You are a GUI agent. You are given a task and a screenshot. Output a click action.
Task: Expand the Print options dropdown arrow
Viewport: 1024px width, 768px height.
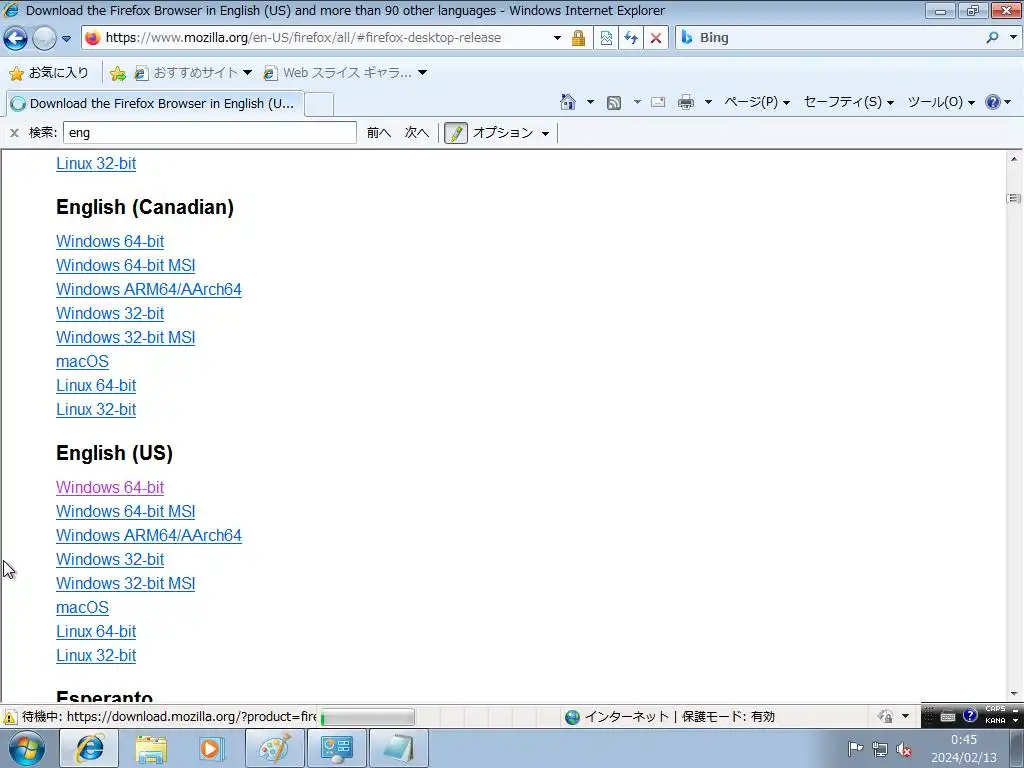[x=708, y=102]
